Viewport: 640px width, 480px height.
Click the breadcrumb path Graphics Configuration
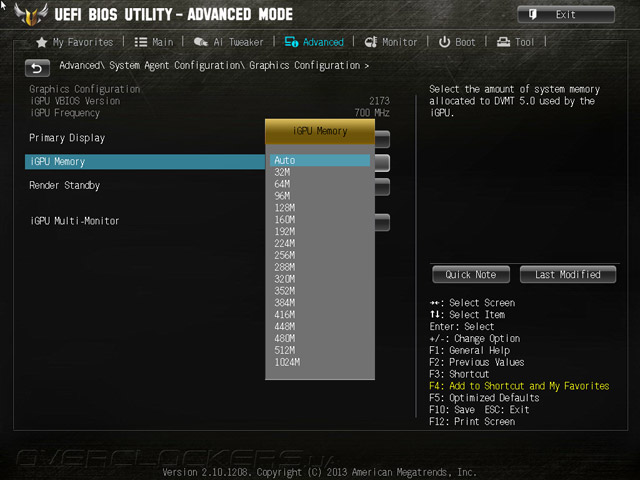coord(304,65)
